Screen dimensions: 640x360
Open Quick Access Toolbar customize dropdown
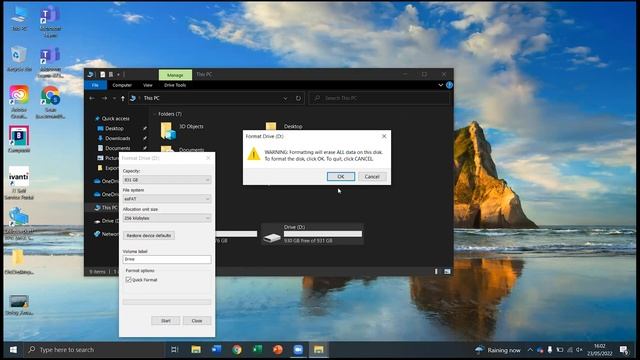[118, 75]
